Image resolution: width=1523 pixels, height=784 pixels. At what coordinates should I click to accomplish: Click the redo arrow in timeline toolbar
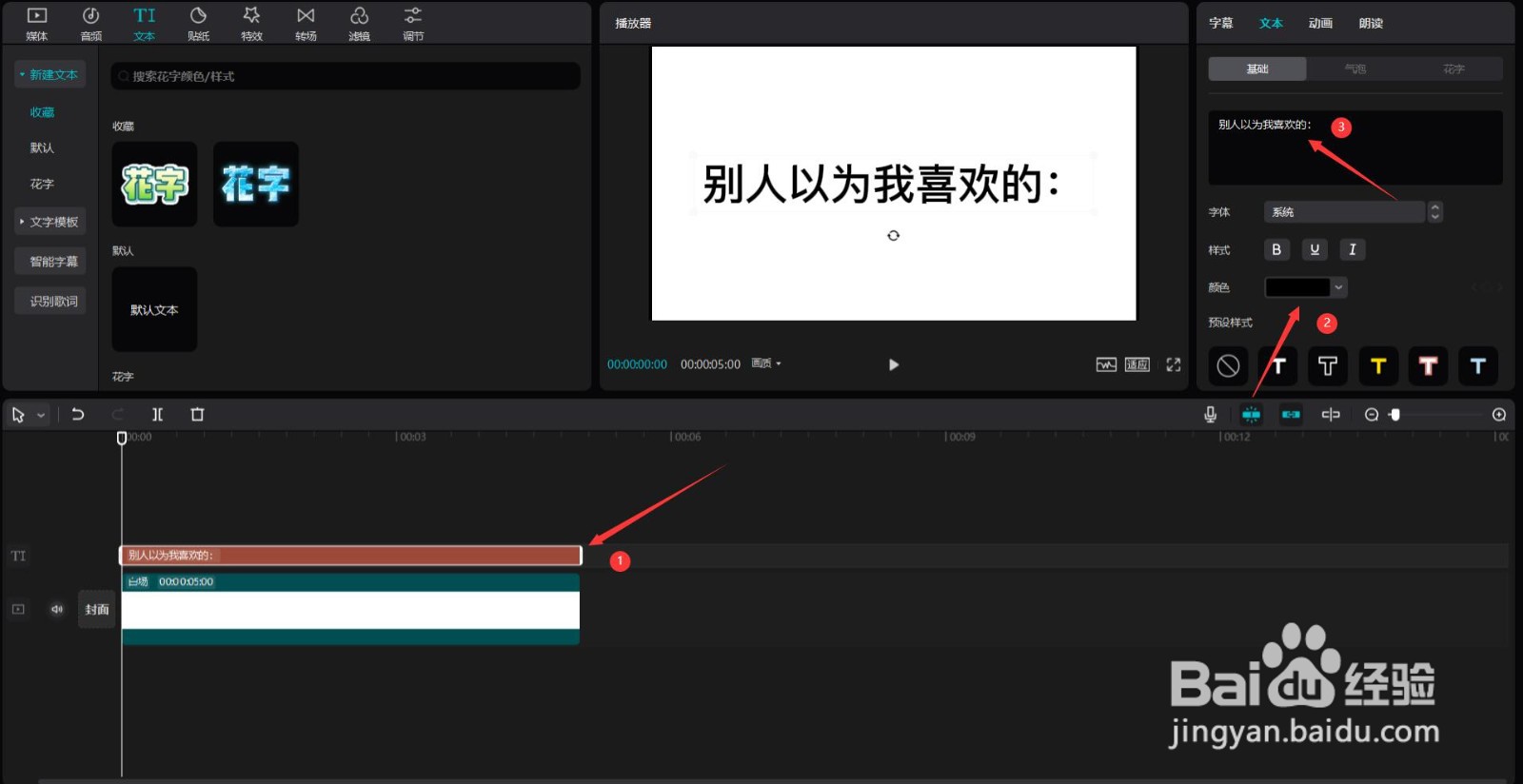pyautogui.click(x=118, y=415)
